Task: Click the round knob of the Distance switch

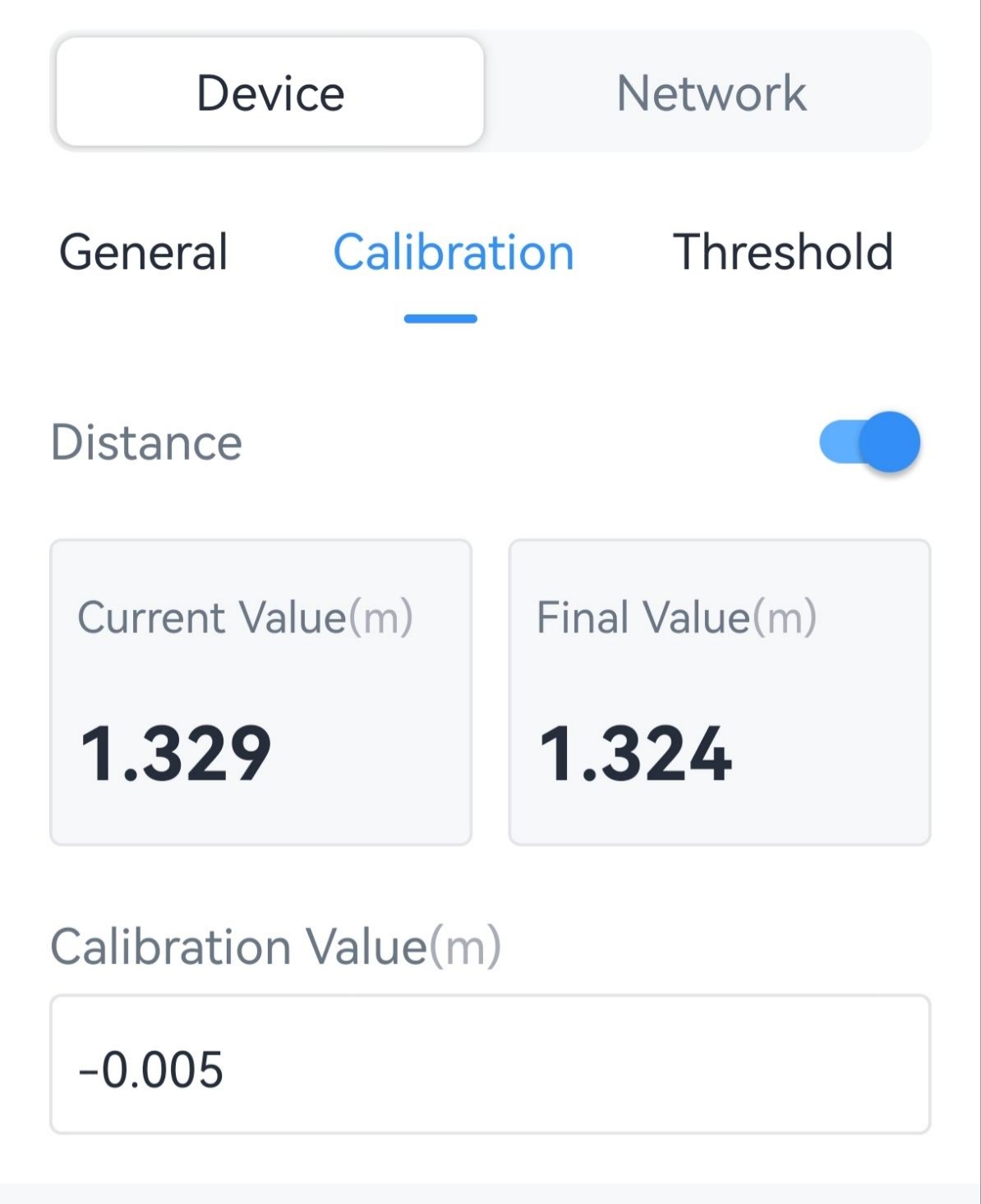Action: [x=890, y=443]
